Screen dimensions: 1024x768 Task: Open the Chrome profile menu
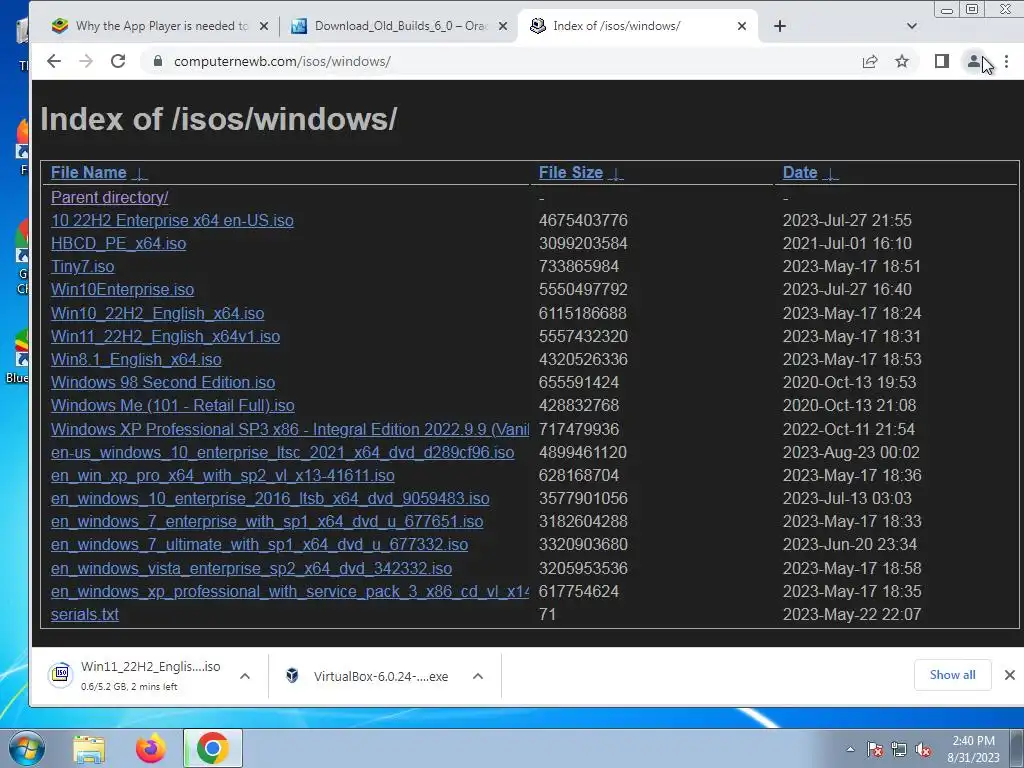tap(974, 61)
